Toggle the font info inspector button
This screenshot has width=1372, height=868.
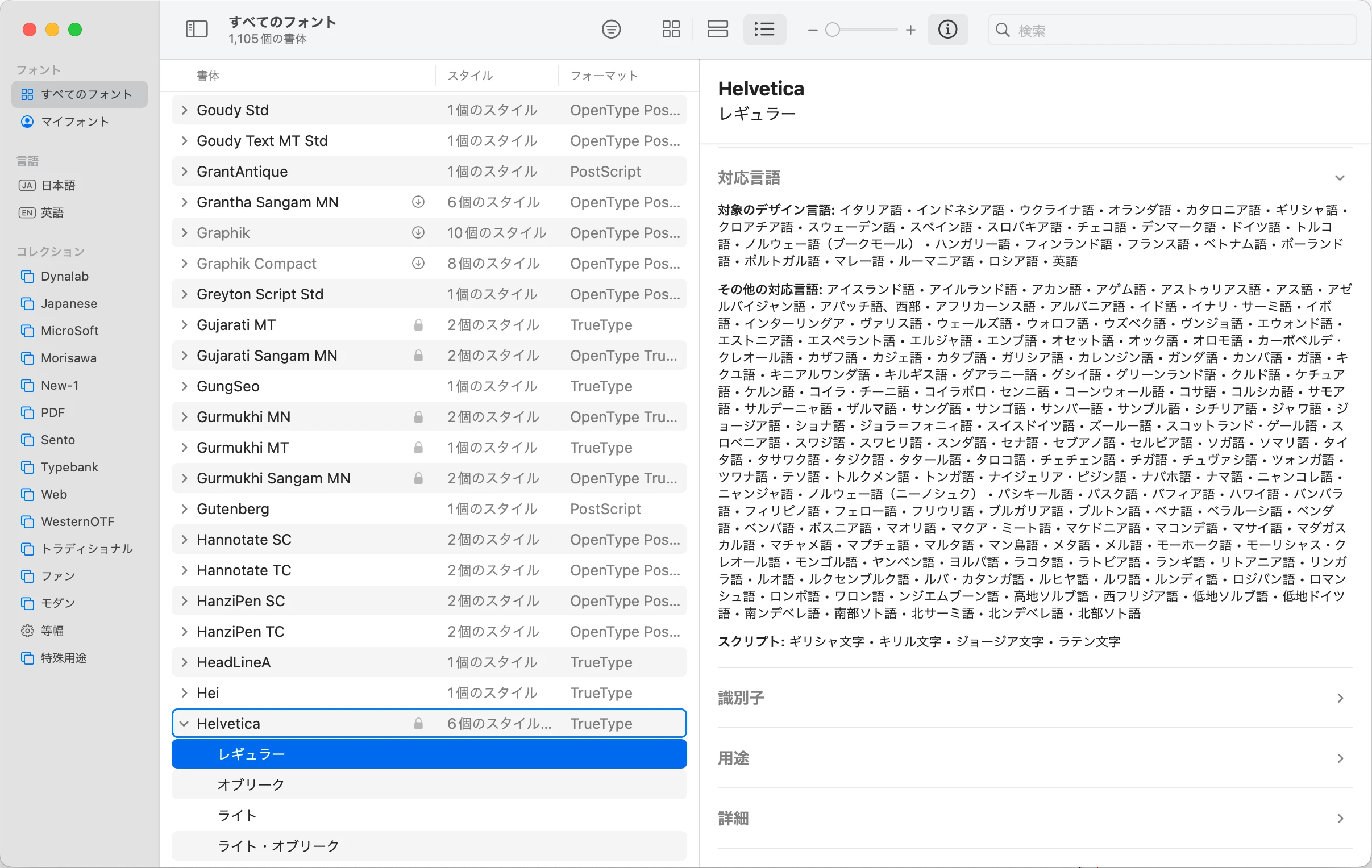947,29
